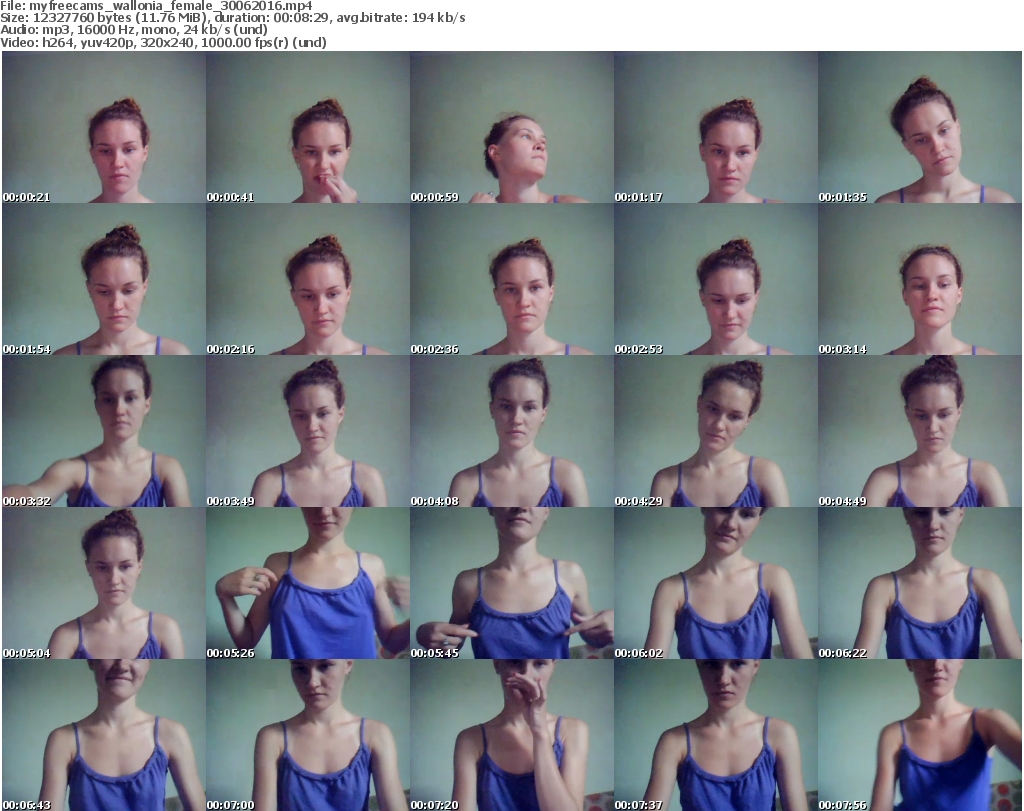Select the frame at 00:00:41
The image size is (1024, 811).
pos(307,127)
